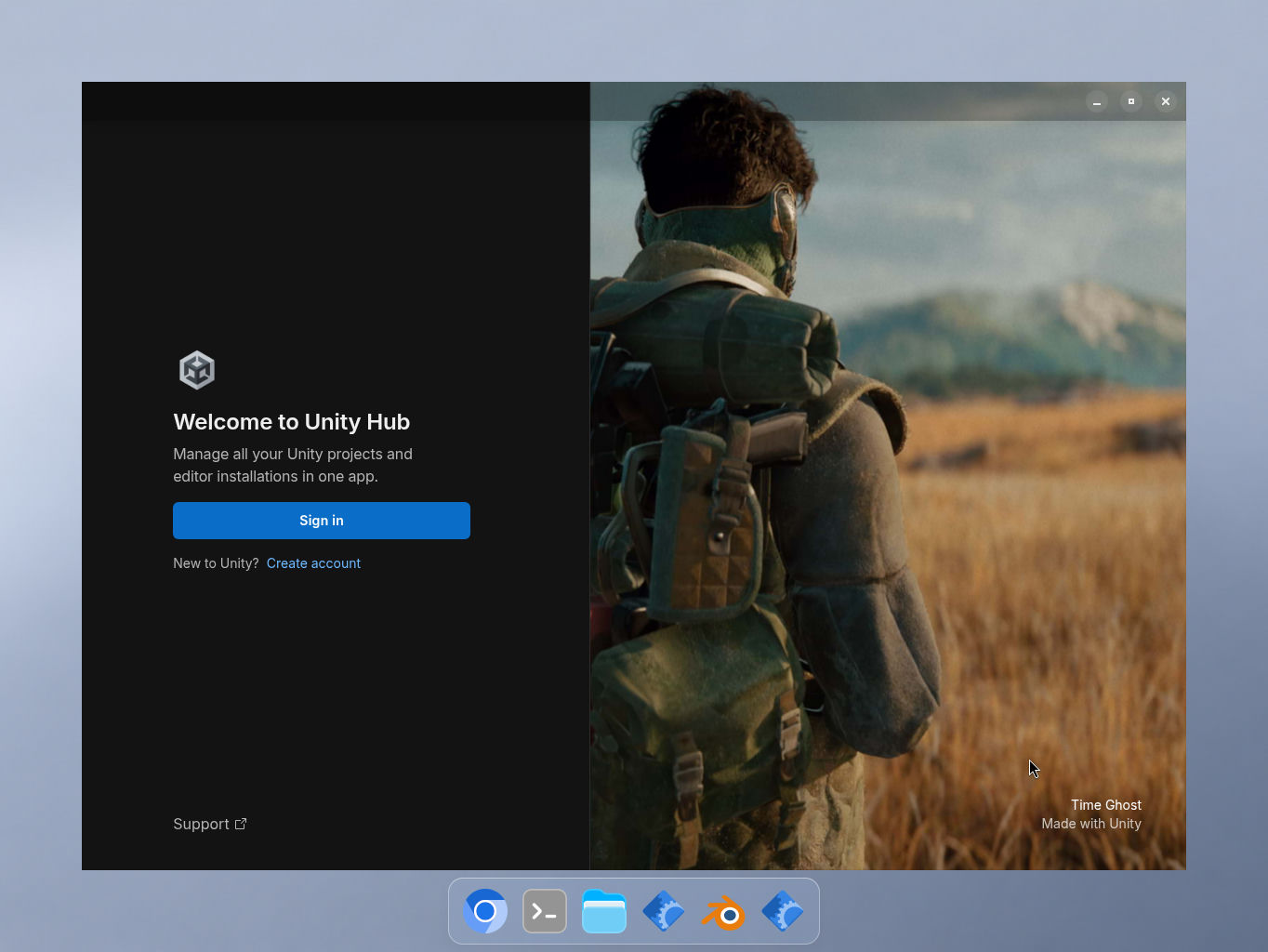Maximize the Unity Hub window

(x=1131, y=101)
